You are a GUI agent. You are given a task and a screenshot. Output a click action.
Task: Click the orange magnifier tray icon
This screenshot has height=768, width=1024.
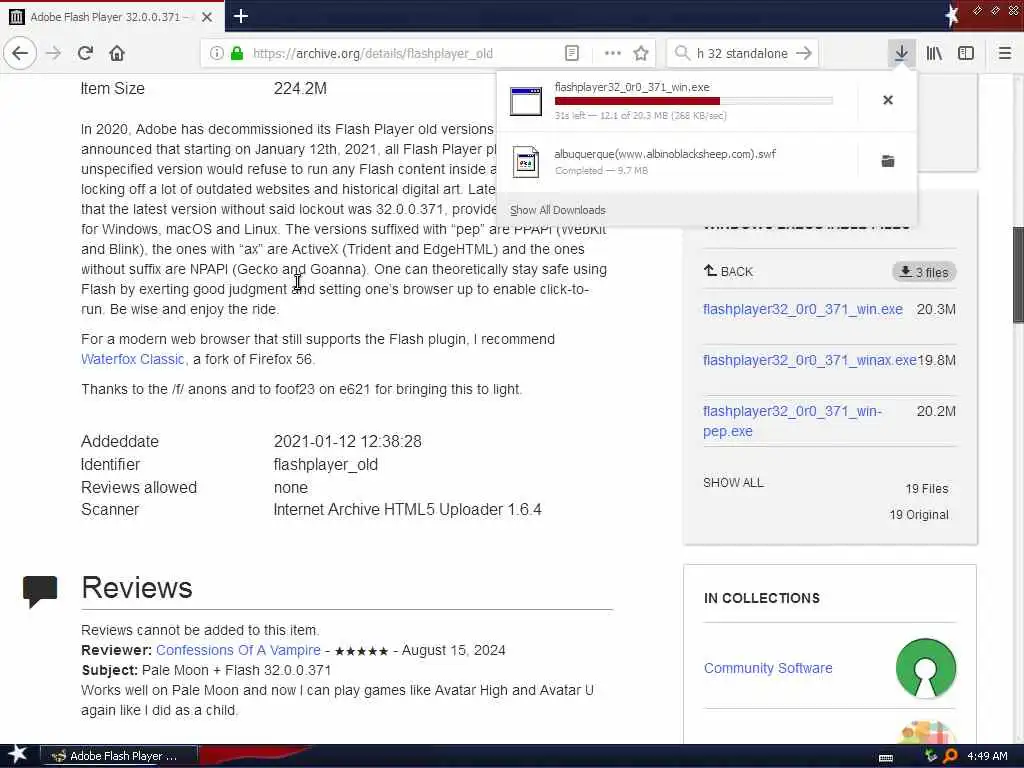[950, 756]
